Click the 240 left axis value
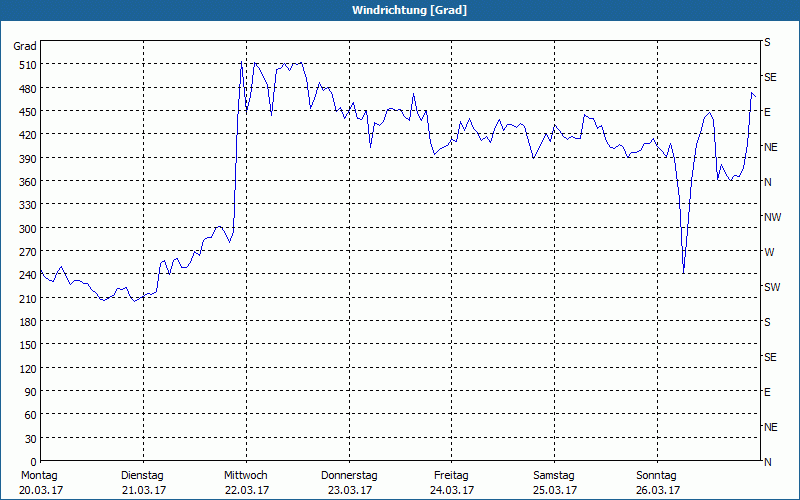Viewport: 800px width, 500px height. coord(29,276)
